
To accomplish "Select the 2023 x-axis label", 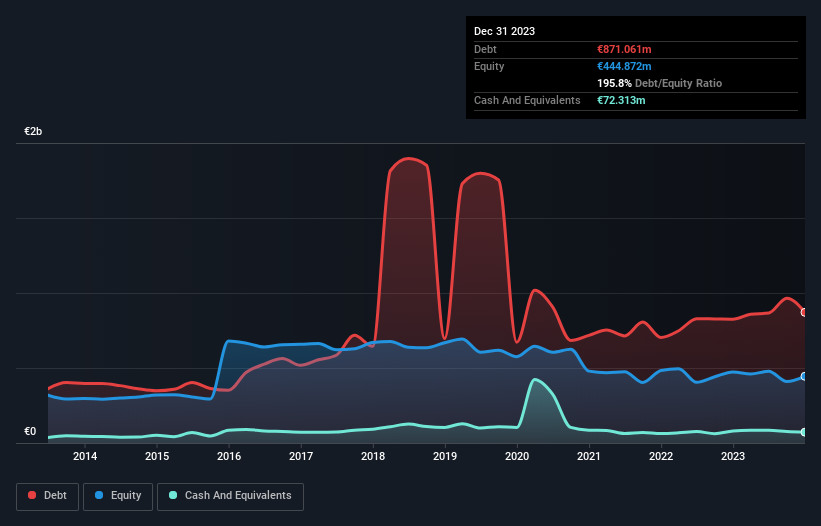I will (x=733, y=456).
